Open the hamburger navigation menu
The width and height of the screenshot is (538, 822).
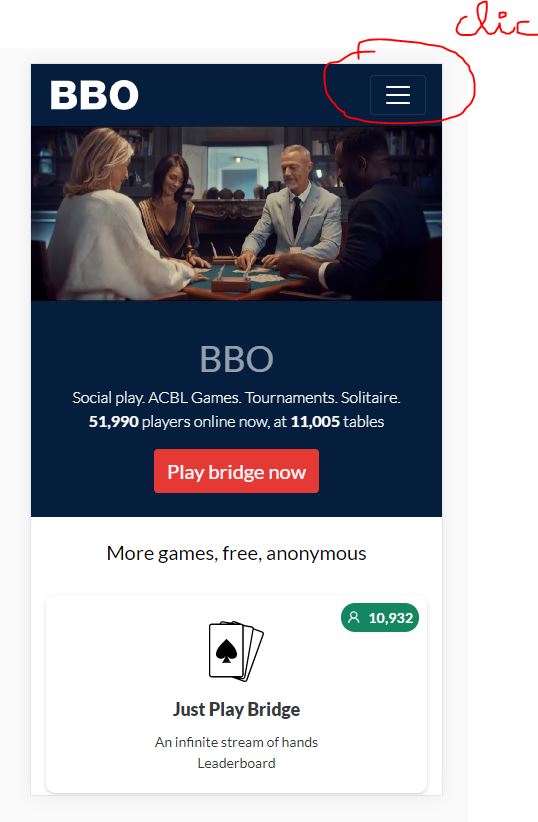(x=397, y=95)
